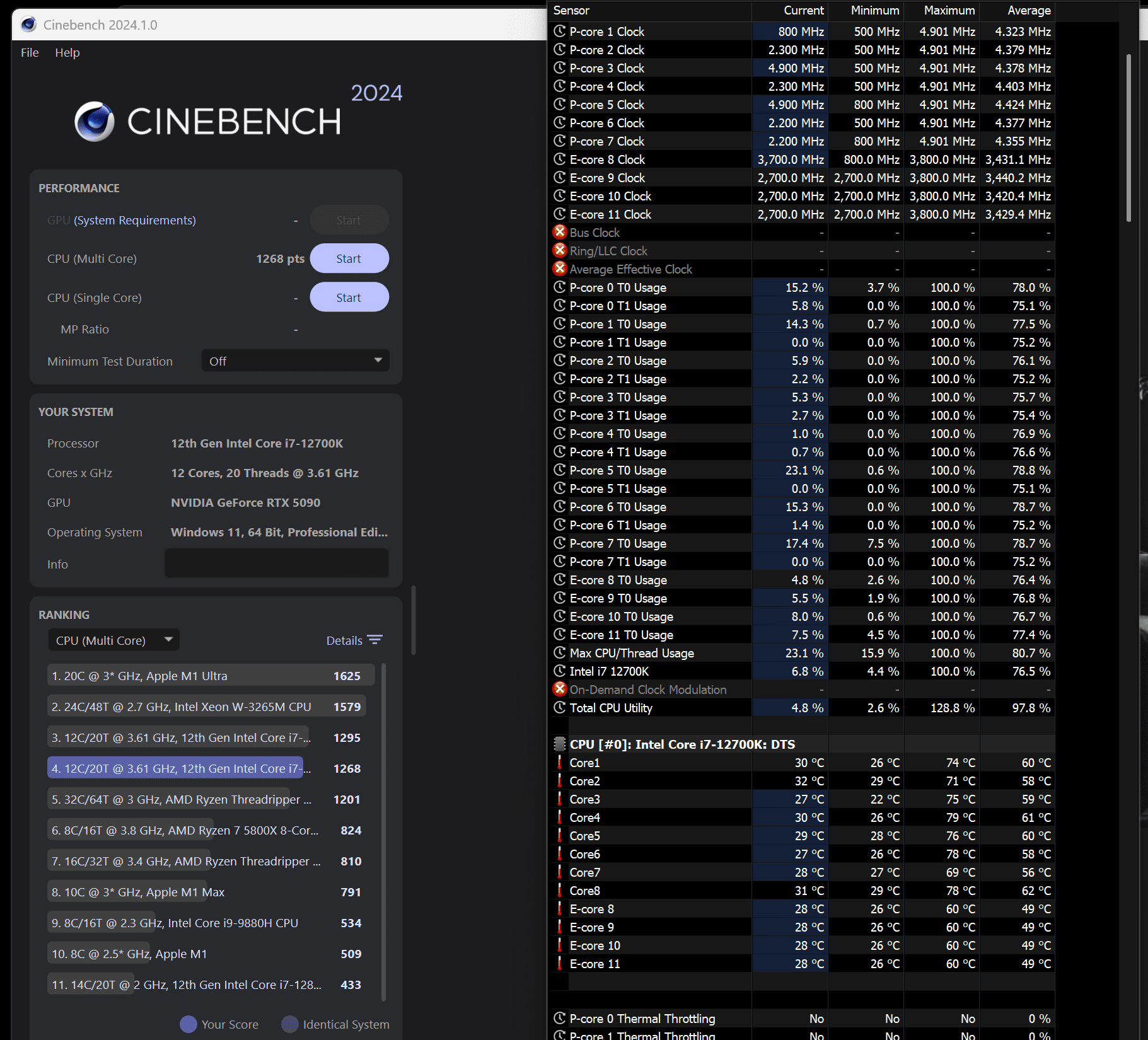Click the ranking list vertical scrollbar

(383, 832)
